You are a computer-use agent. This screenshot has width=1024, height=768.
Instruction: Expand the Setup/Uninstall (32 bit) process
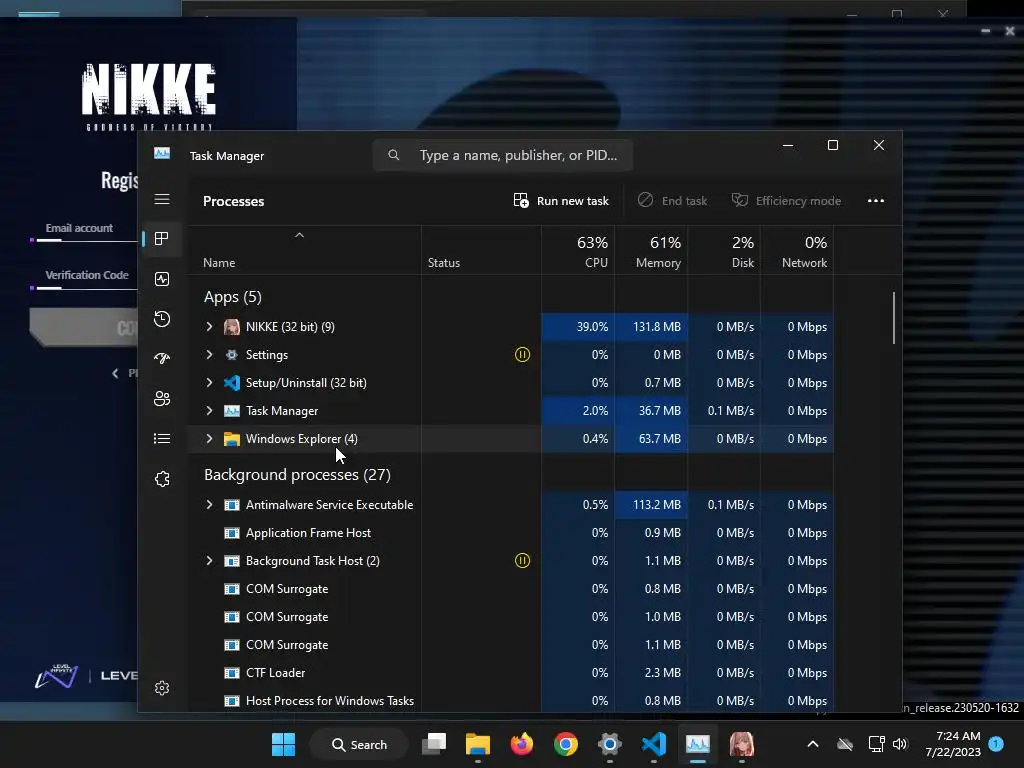pyautogui.click(x=209, y=383)
